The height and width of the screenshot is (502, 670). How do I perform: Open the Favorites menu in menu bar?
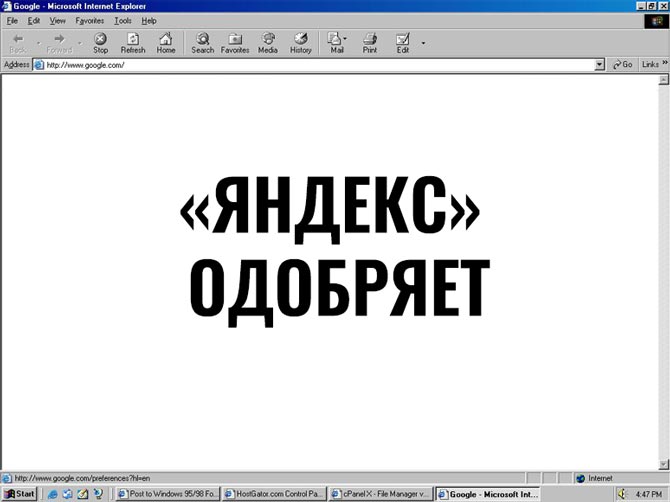click(x=89, y=20)
